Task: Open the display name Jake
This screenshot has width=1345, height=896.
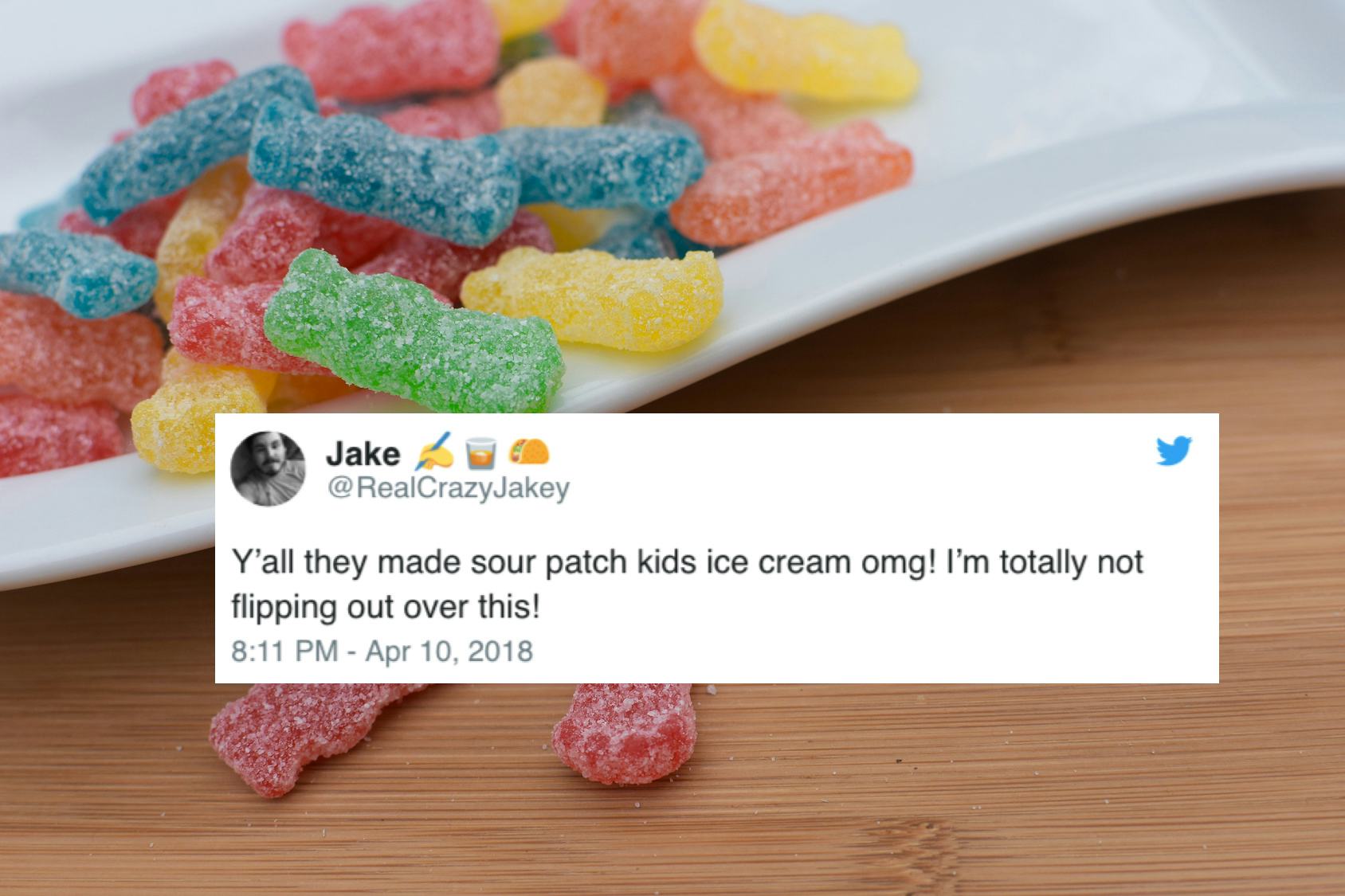Action: pyautogui.click(x=363, y=454)
